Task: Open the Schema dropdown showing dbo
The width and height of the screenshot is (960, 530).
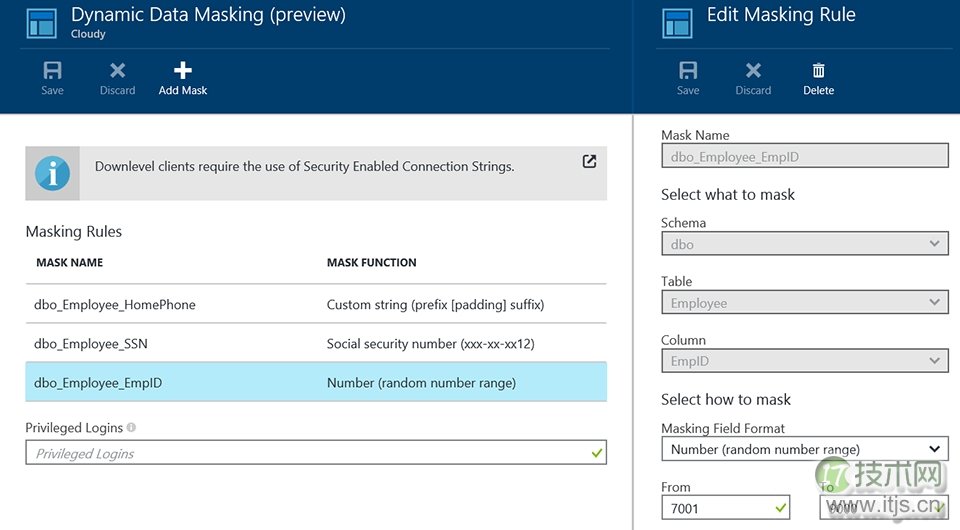Action: pos(804,244)
